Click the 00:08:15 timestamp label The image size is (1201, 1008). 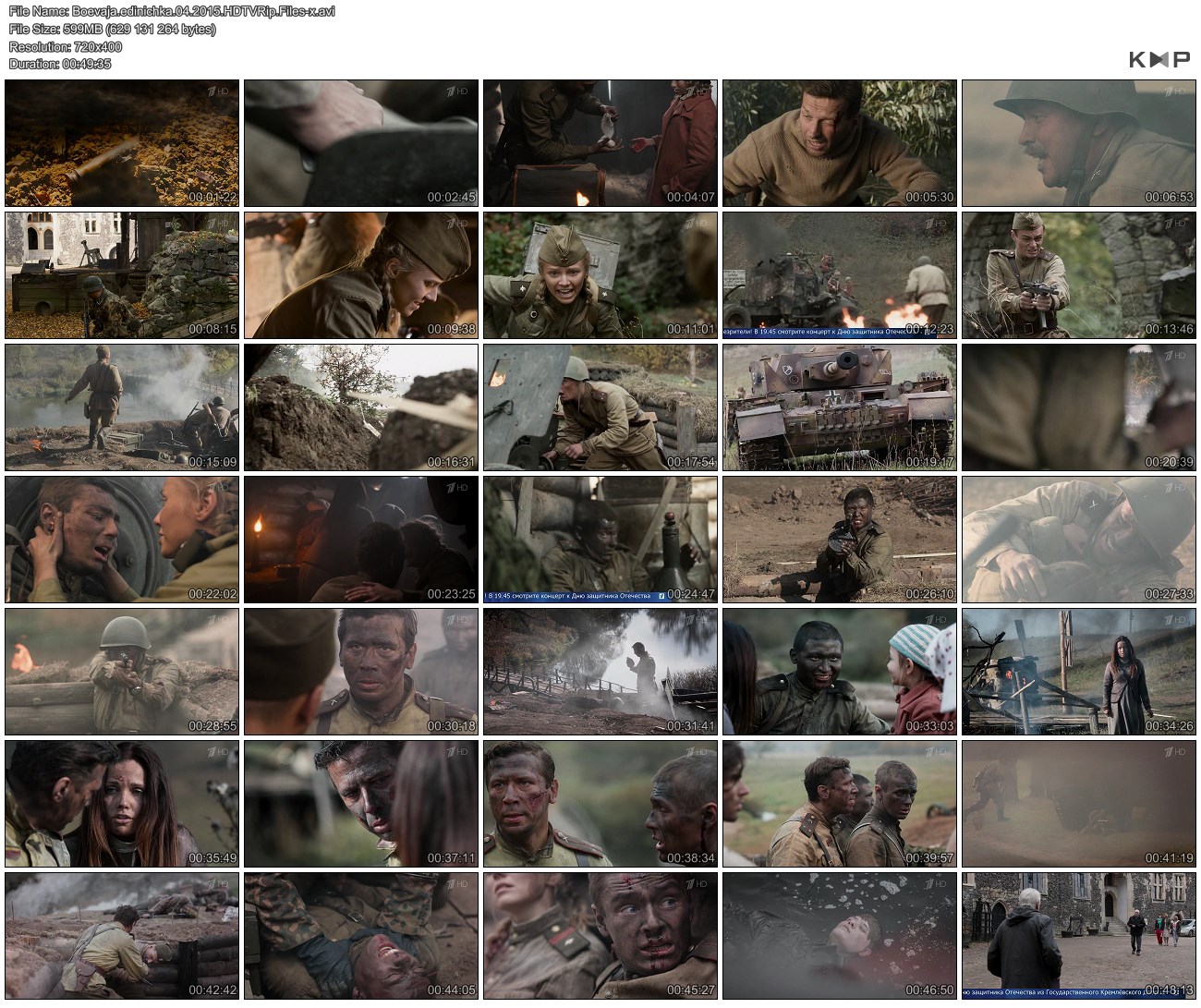(x=212, y=329)
